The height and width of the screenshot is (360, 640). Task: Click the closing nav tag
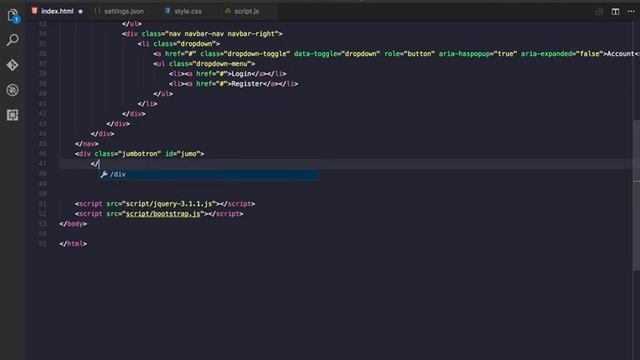87,144
